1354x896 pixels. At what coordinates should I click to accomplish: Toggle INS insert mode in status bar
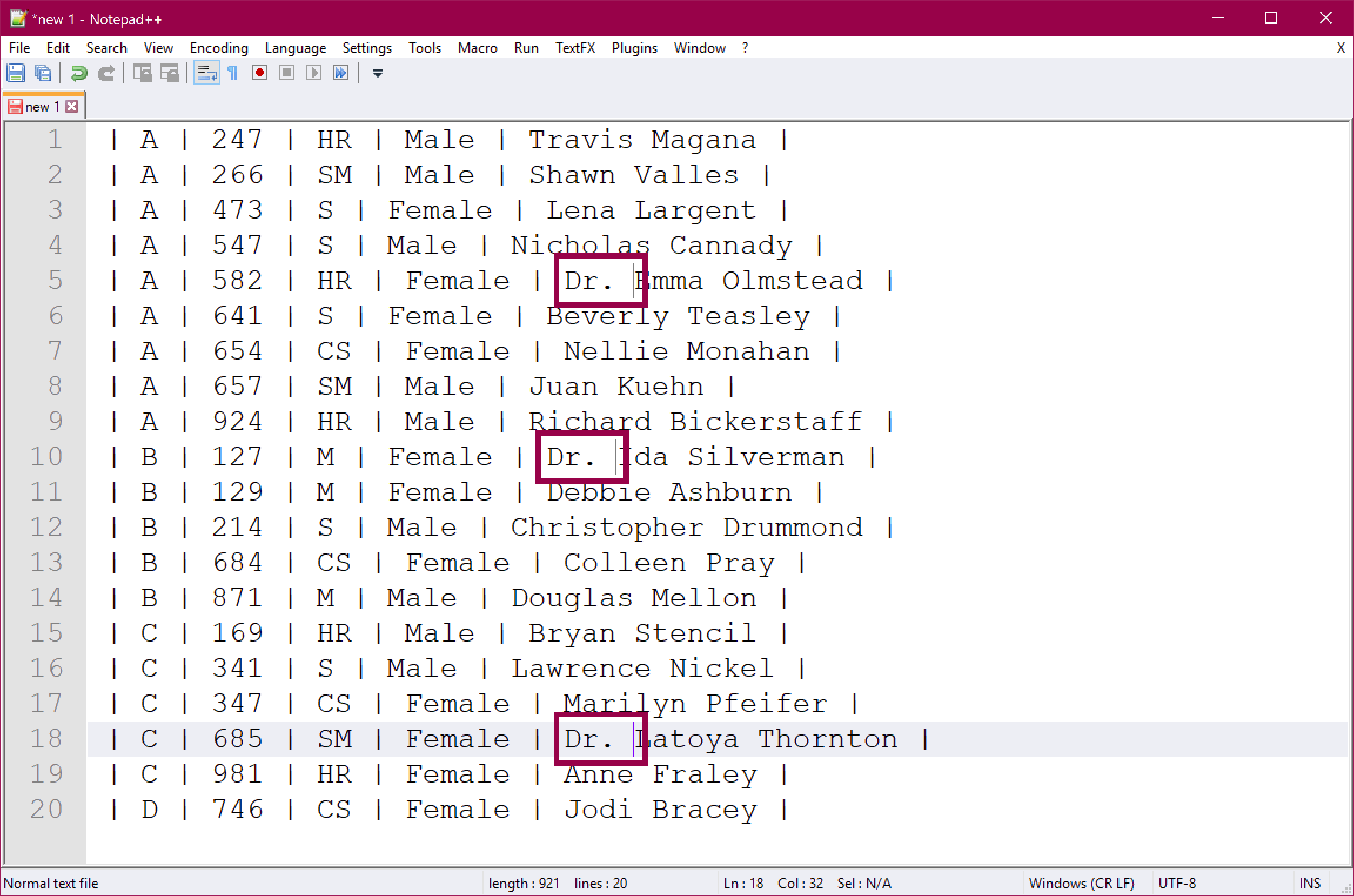click(1309, 883)
